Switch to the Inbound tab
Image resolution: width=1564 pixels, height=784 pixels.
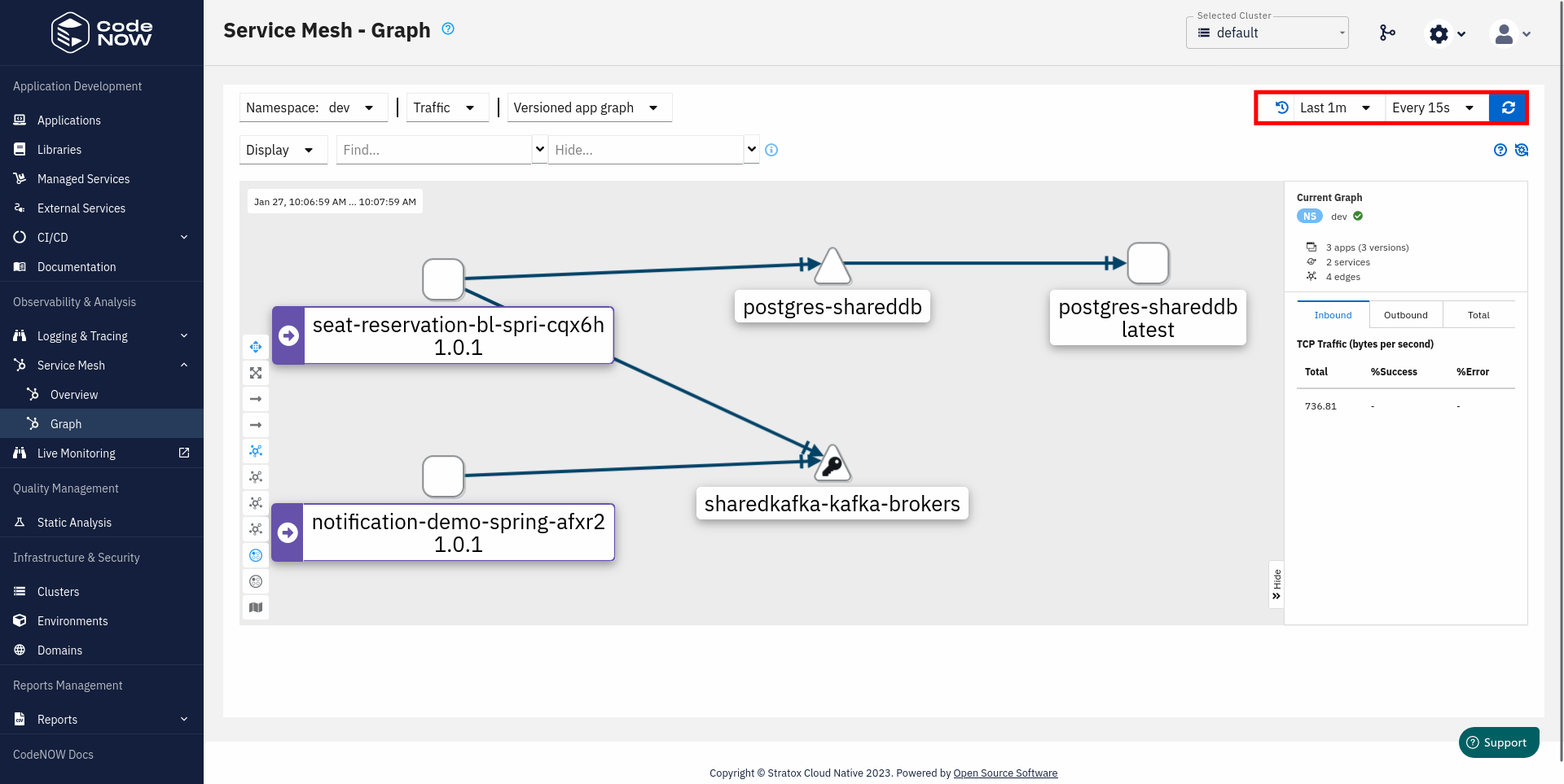point(1333,315)
